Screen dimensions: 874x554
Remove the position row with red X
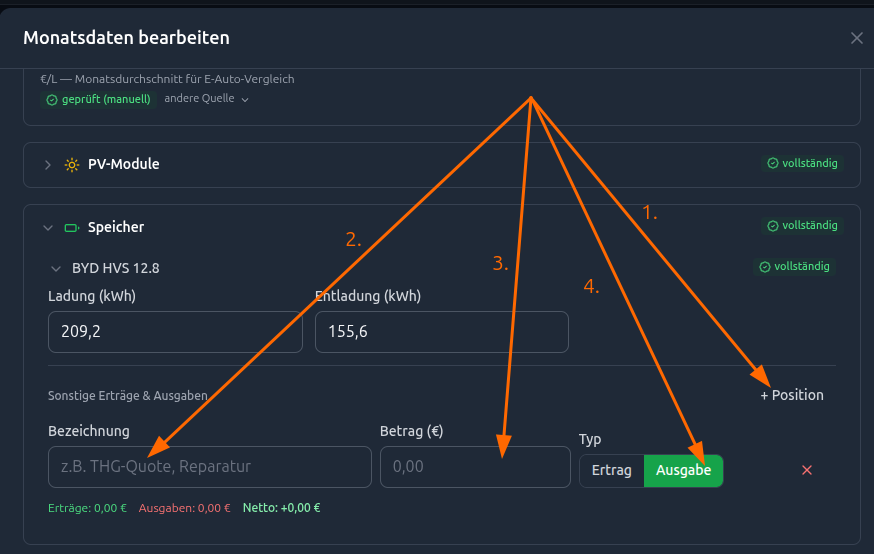coord(807,470)
